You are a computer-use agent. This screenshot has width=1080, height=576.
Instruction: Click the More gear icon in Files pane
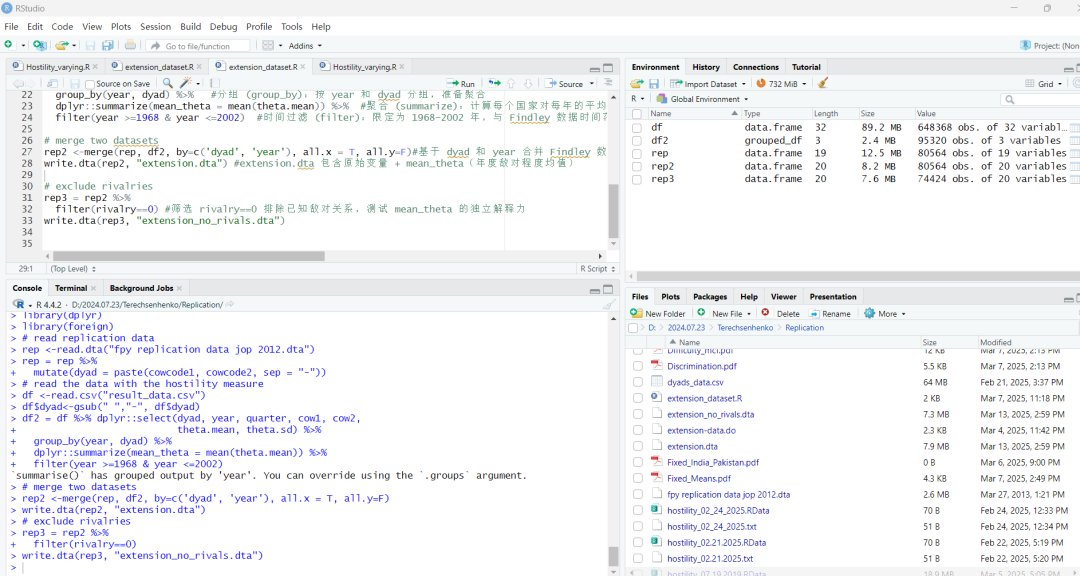click(870, 313)
